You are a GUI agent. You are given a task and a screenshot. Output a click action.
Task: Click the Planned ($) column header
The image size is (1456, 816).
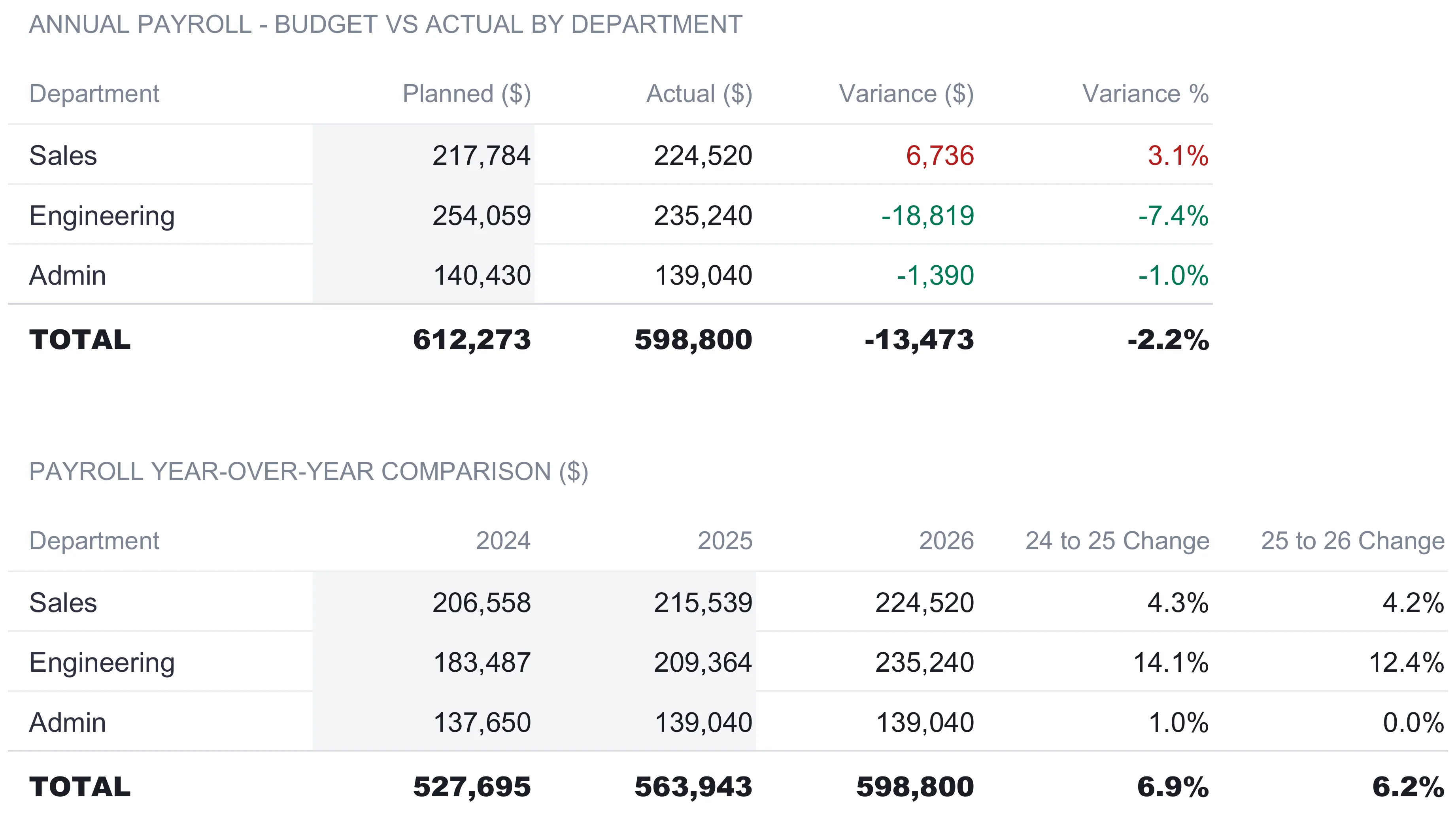tap(467, 94)
